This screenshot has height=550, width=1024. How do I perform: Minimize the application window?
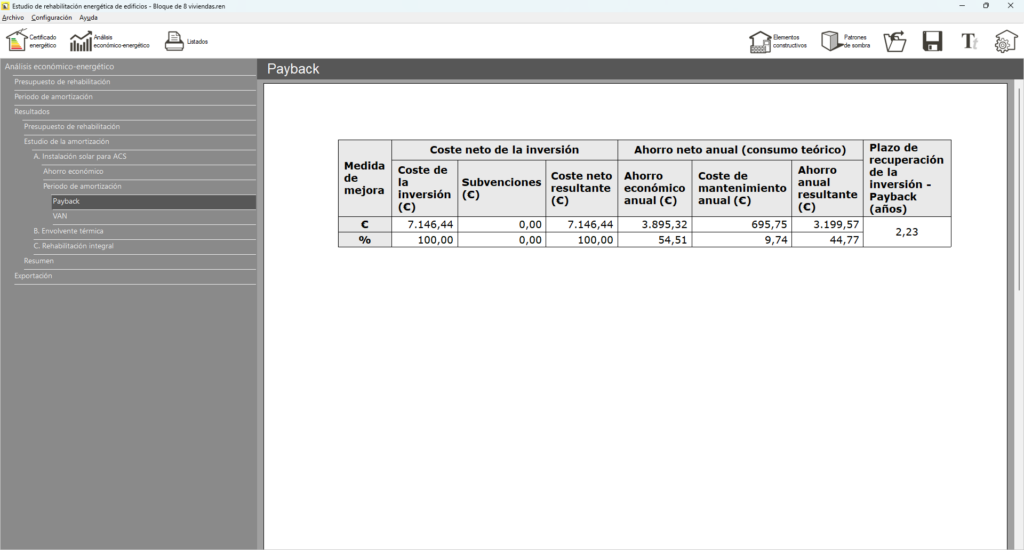(x=961, y=6)
